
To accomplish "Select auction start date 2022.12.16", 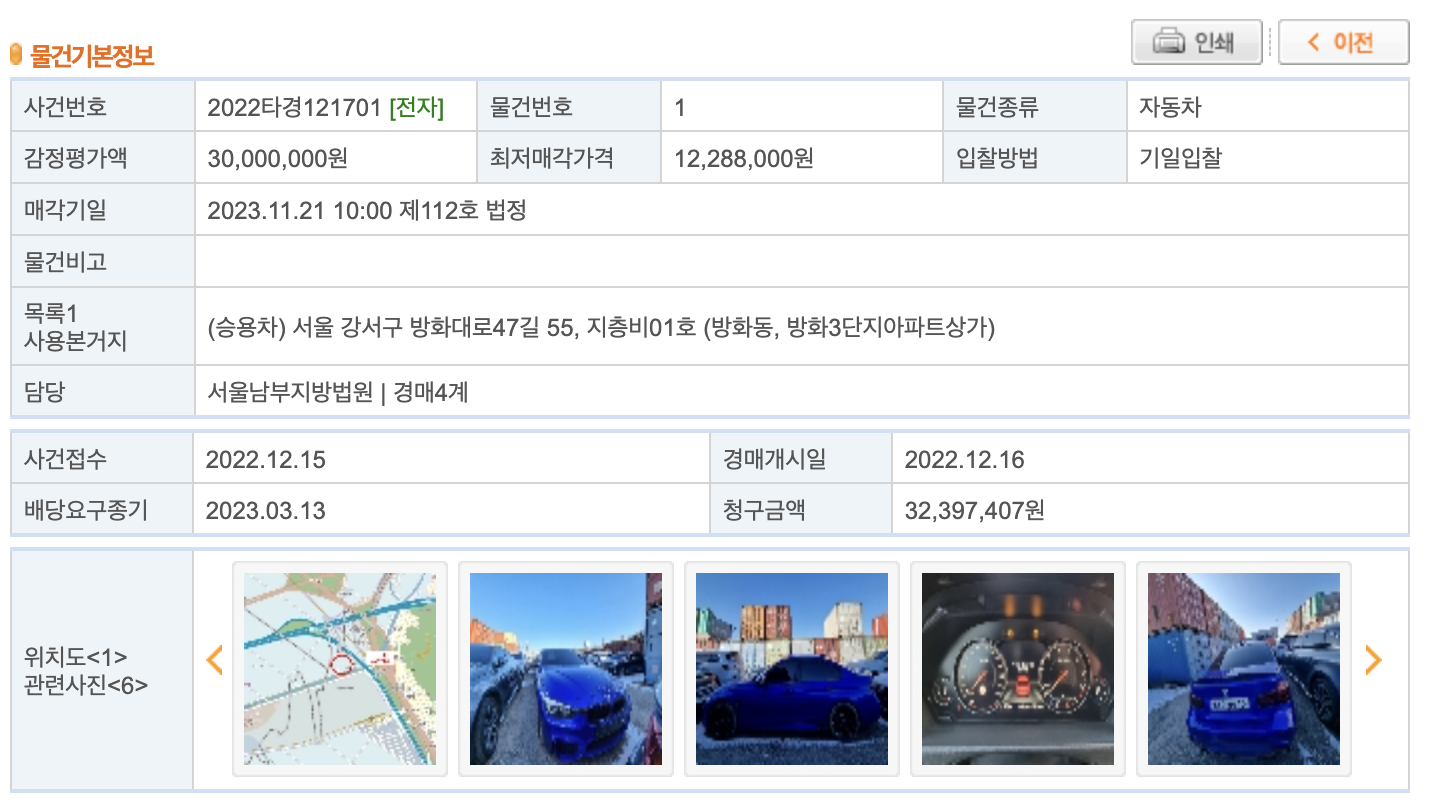I will click(964, 460).
